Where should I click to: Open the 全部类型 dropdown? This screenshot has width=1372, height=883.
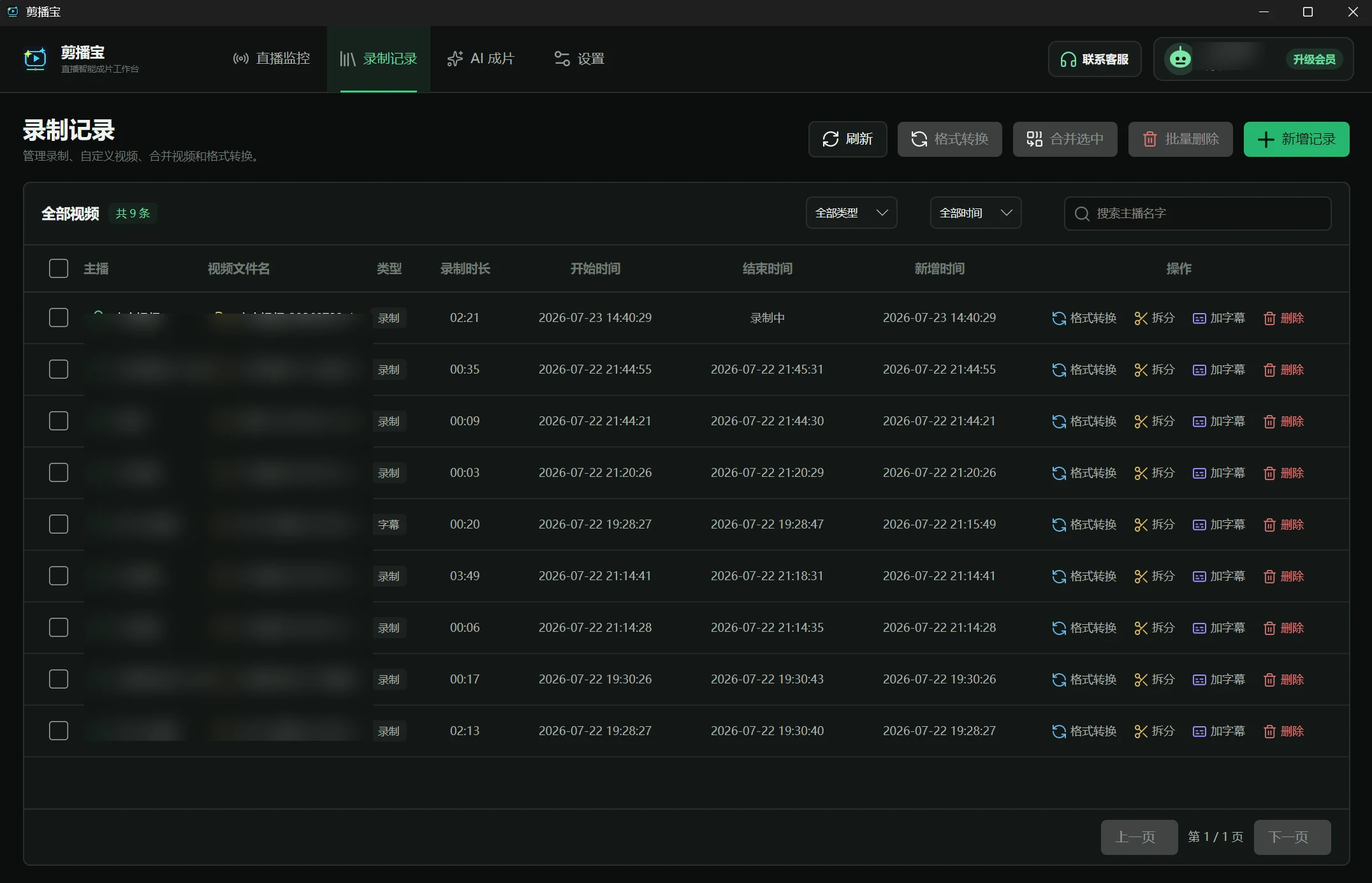coord(851,213)
